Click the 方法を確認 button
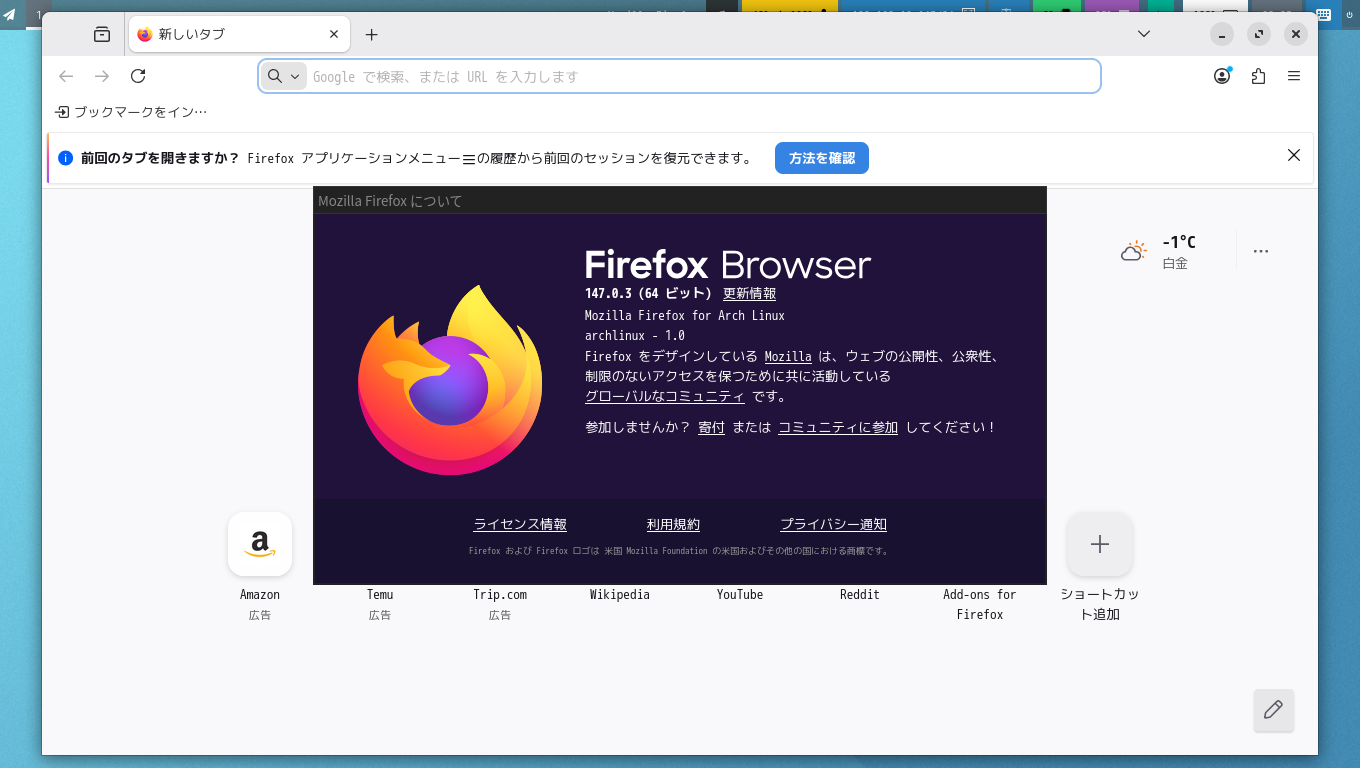Screen dimensions: 1360x768 tap(822, 158)
